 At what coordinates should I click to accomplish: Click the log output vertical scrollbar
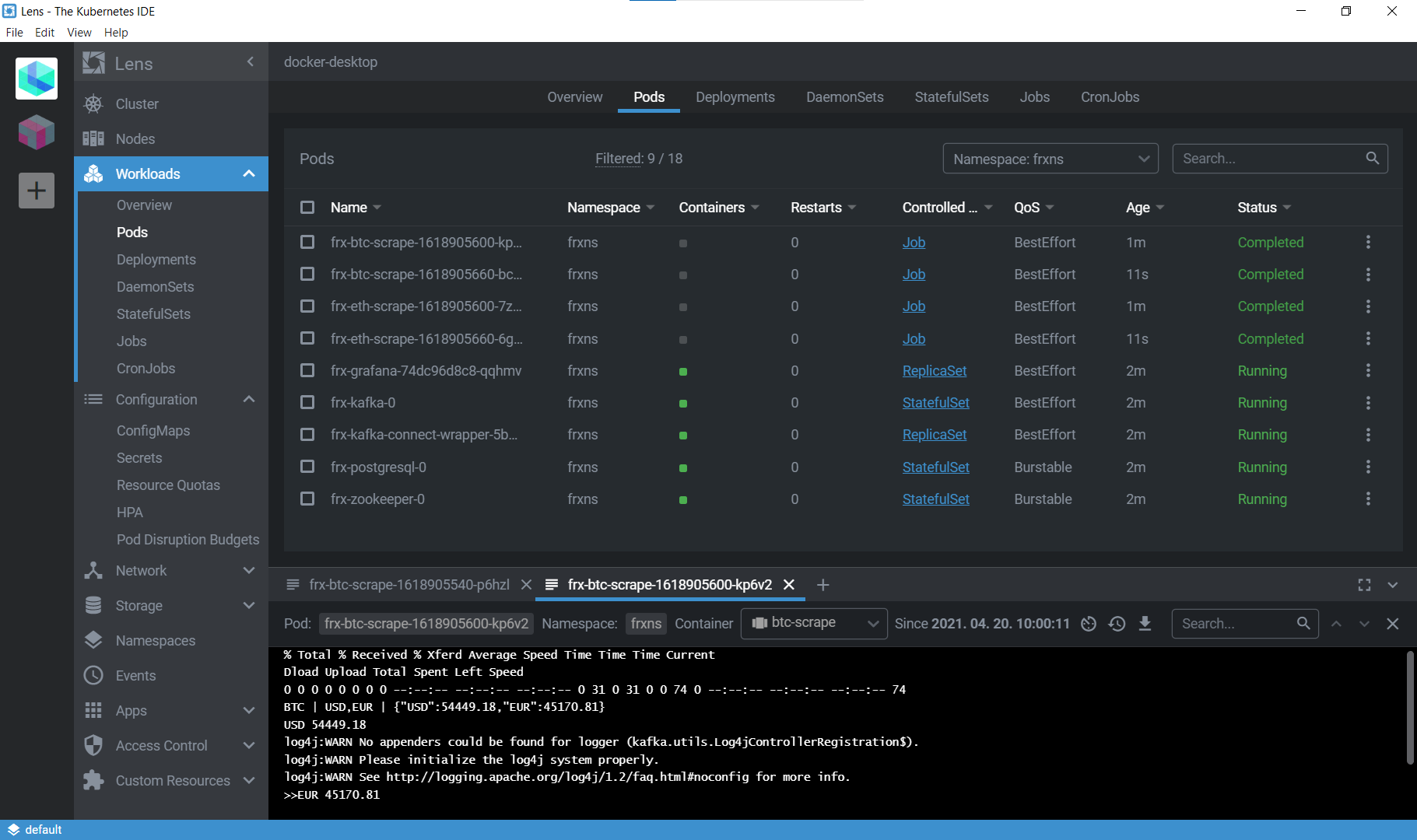tap(1410, 708)
